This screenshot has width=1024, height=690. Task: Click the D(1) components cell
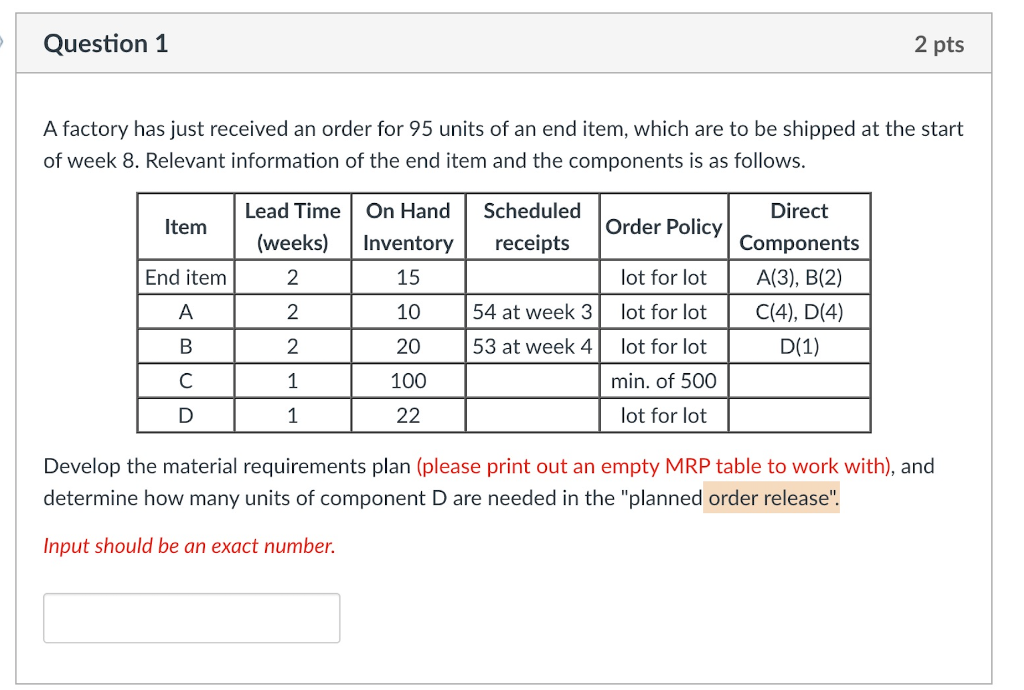coord(799,347)
